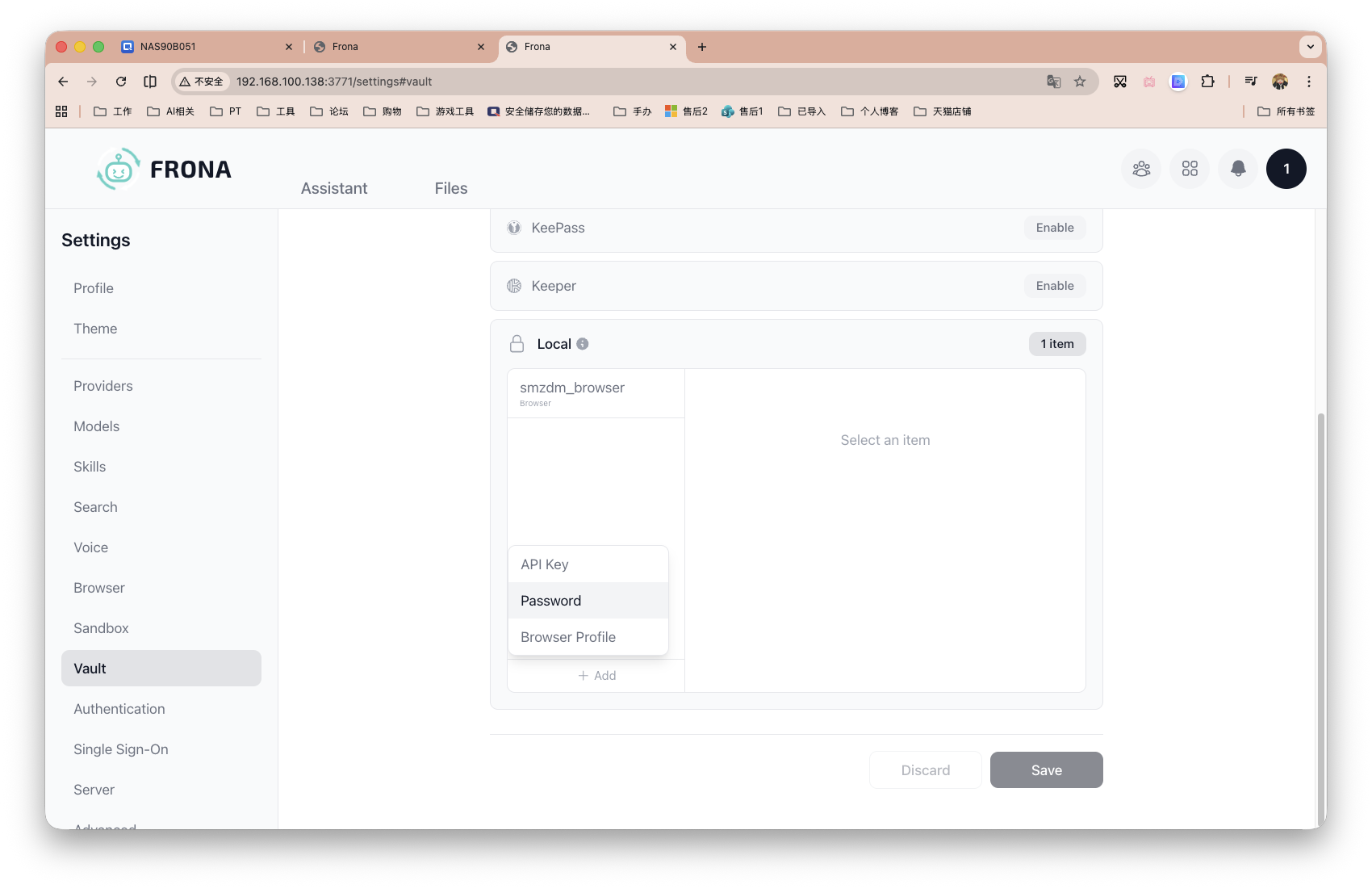Open the Assistant tab
The height and width of the screenshot is (889, 1372).
pos(334,188)
